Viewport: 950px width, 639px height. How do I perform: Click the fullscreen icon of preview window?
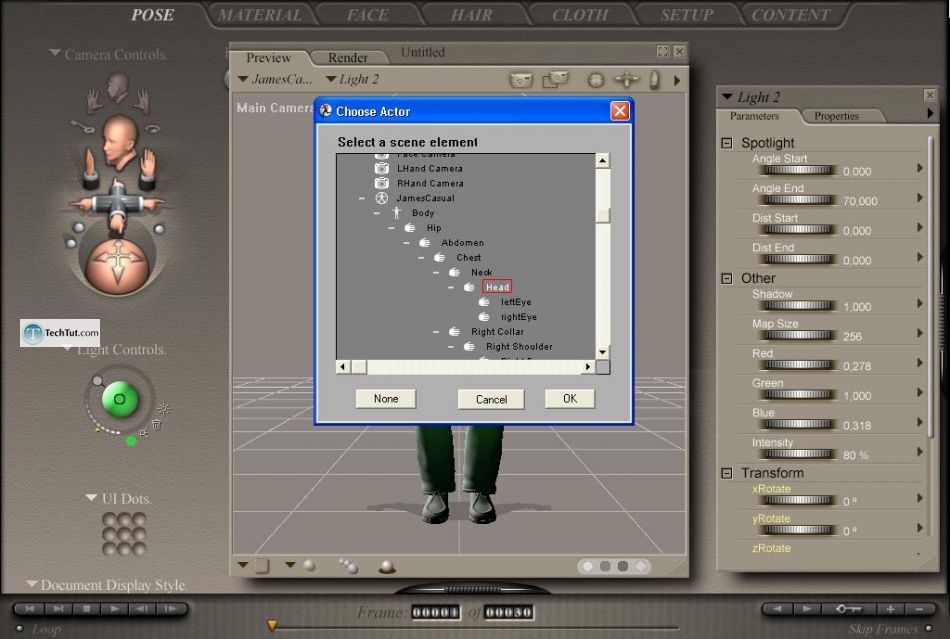coord(663,52)
